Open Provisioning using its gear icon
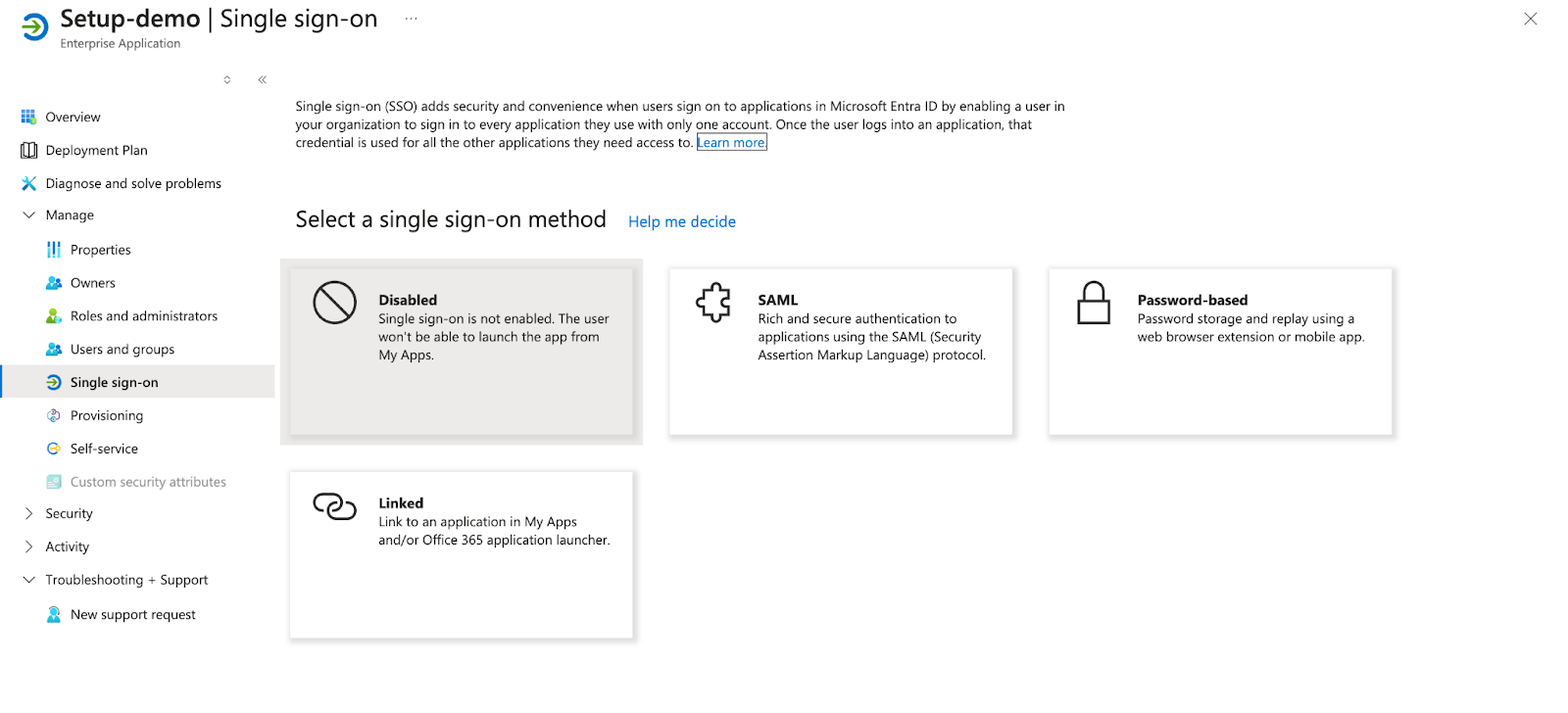The height and width of the screenshot is (713, 1568). point(53,415)
